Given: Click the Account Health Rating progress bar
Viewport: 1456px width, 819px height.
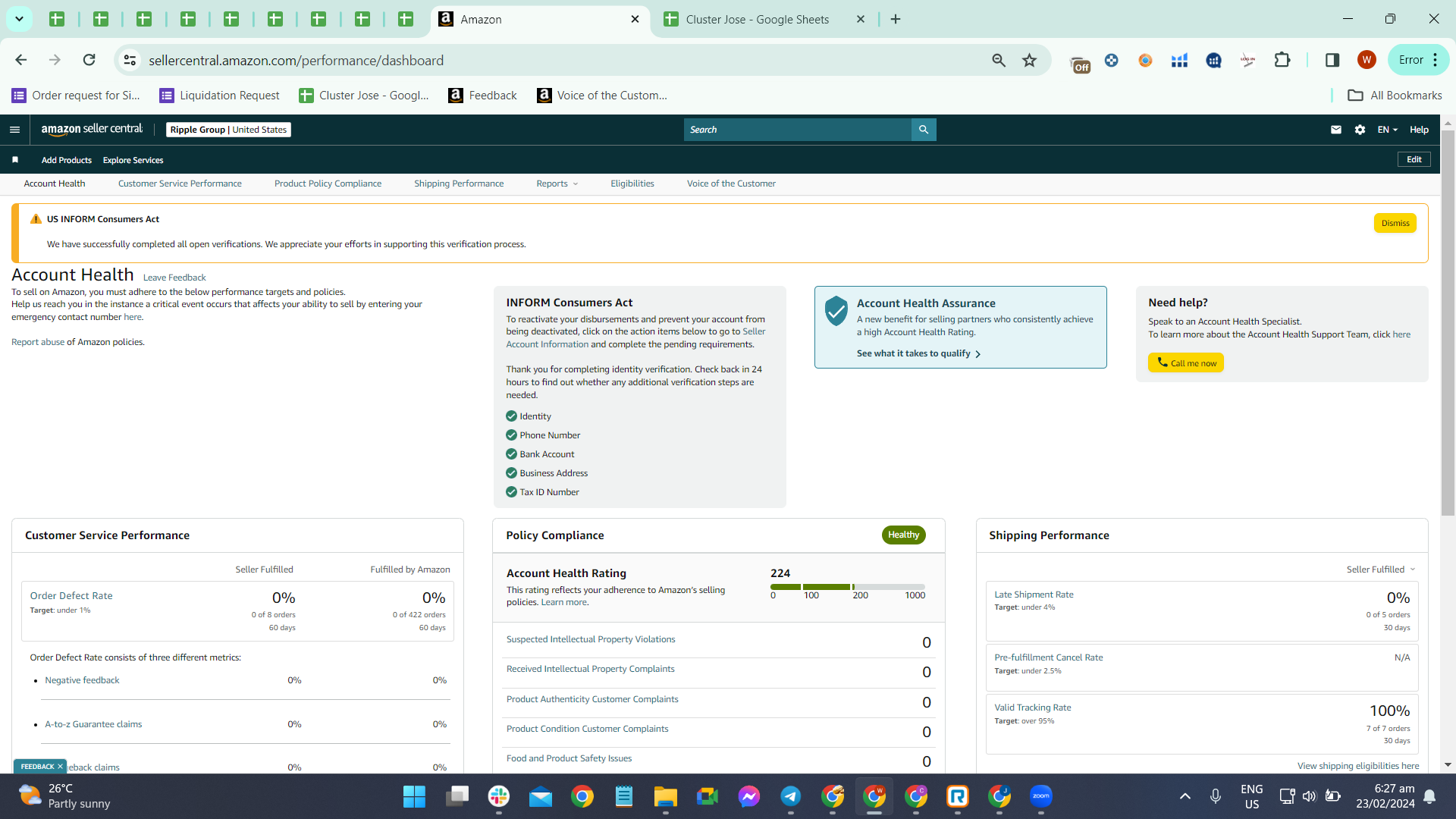Looking at the screenshot, I should coord(848,587).
